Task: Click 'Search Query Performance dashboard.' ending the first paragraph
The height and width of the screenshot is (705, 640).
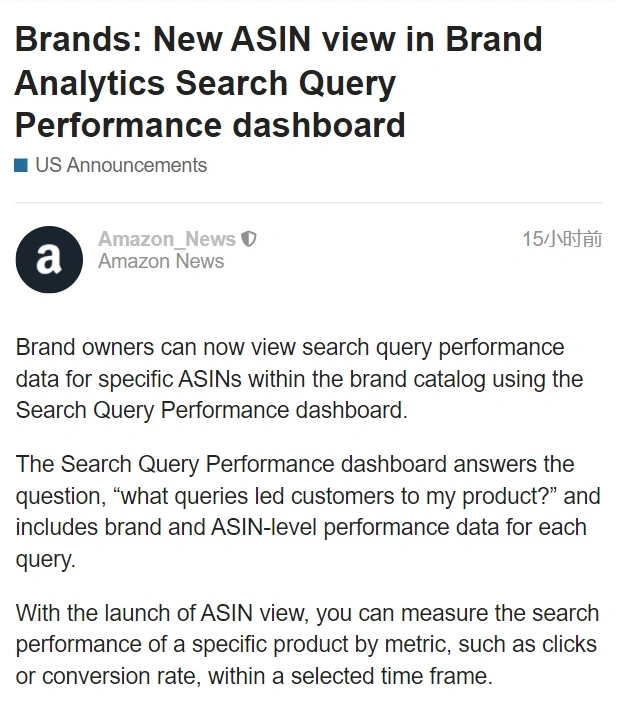Action: coord(211,410)
